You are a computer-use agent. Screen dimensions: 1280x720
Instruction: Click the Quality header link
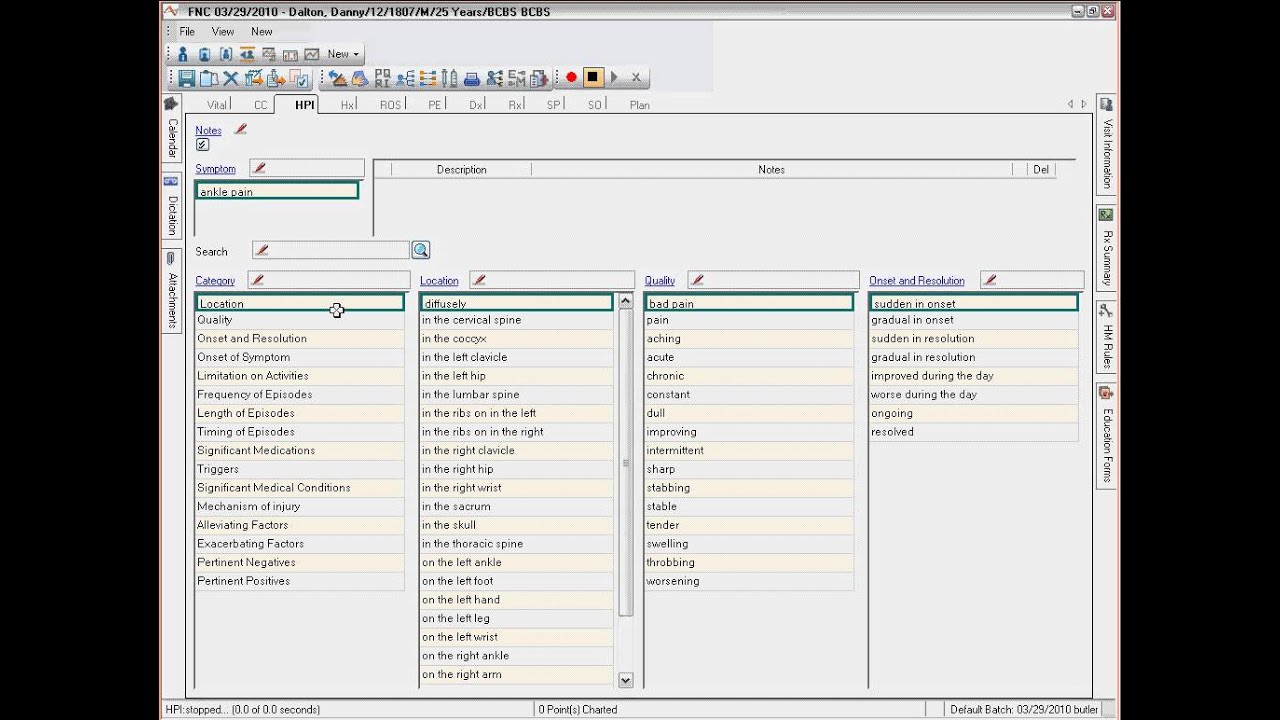coord(660,281)
